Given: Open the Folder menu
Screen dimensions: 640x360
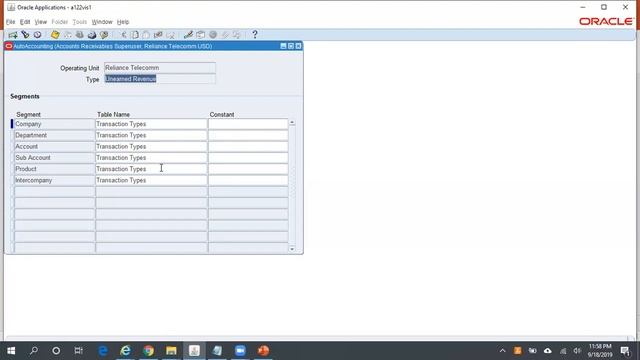Looking at the screenshot, I should (60, 22).
